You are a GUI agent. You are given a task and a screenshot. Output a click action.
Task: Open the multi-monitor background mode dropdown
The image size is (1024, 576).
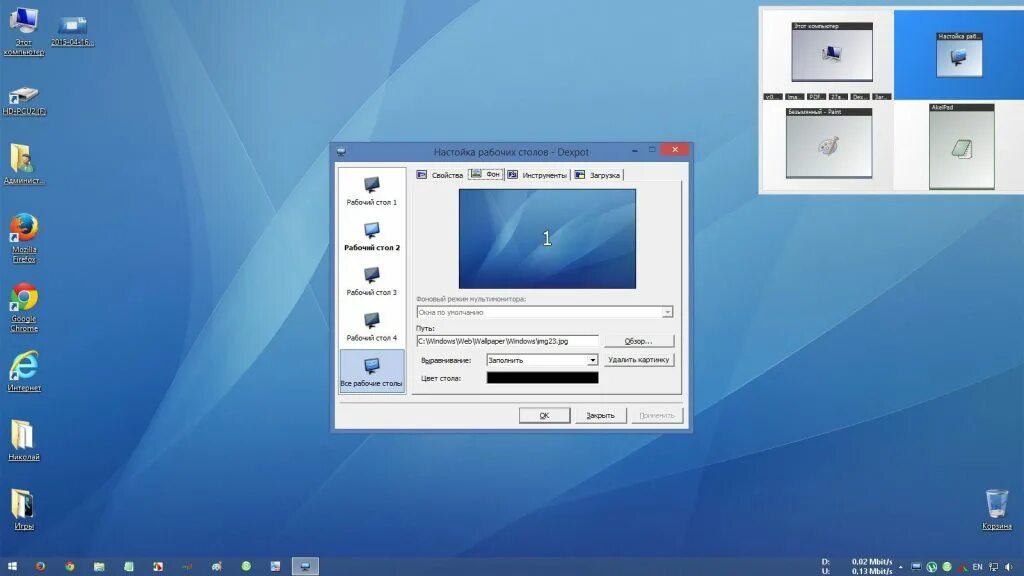tap(545, 312)
